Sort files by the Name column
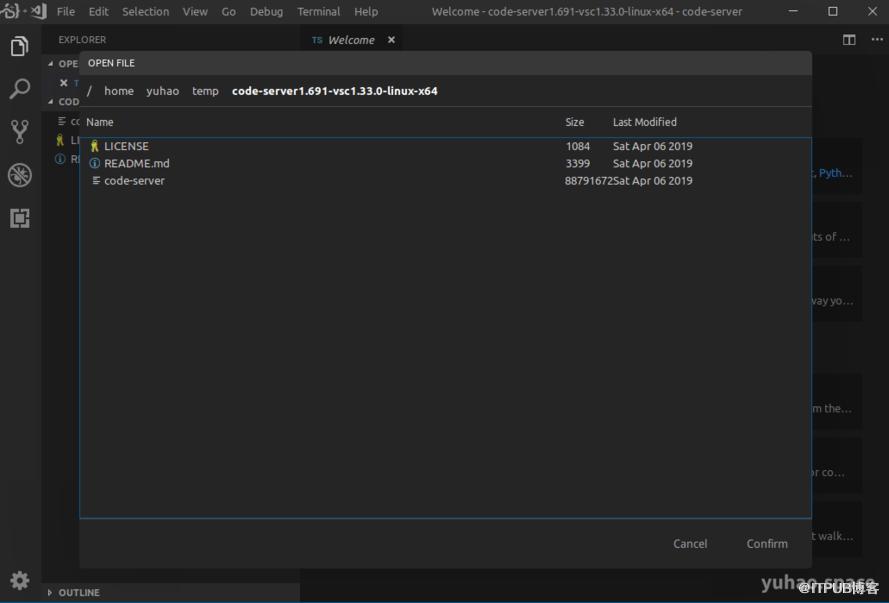 pos(100,122)
